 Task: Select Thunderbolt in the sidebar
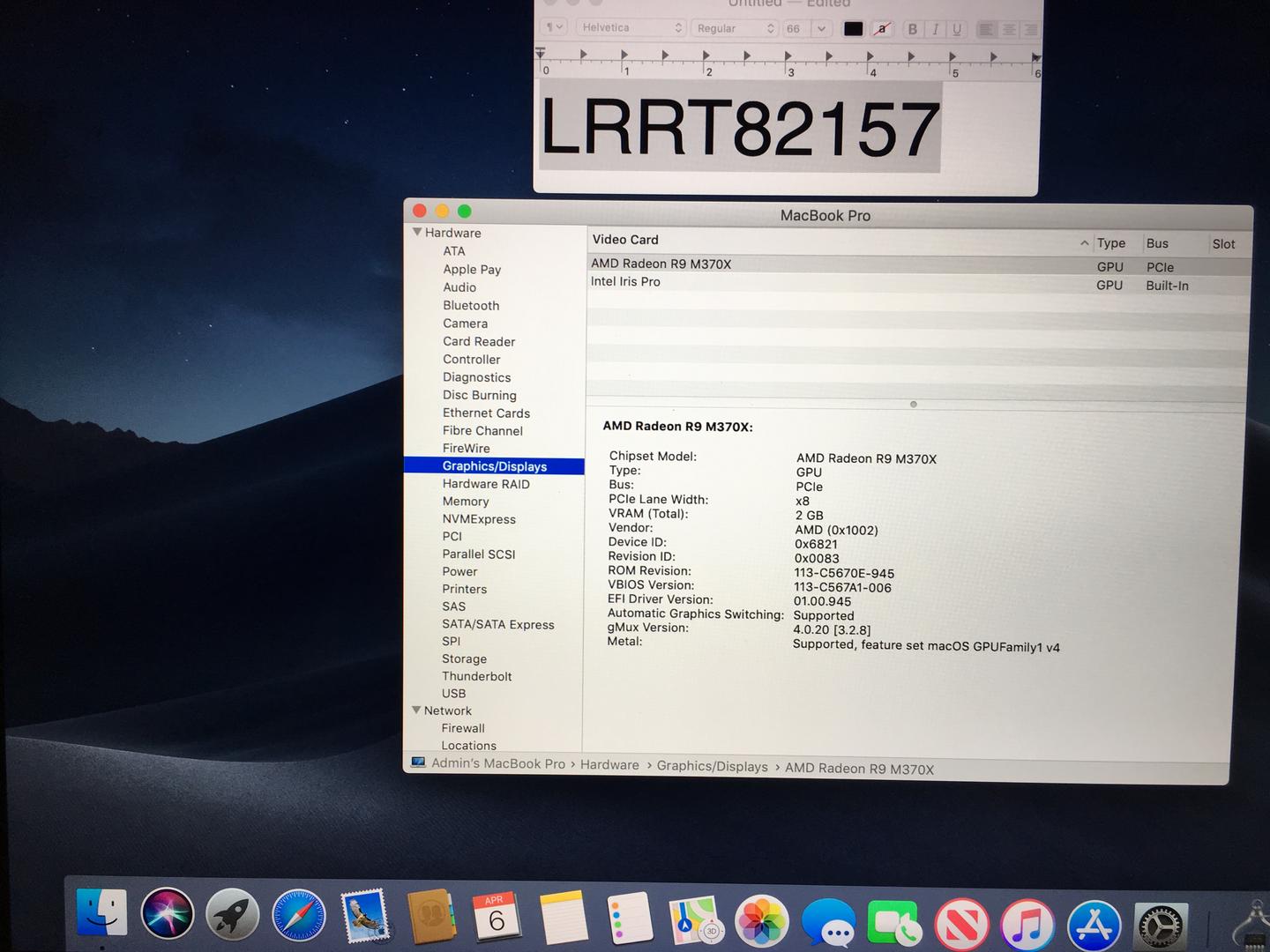(x=476, y=676)
